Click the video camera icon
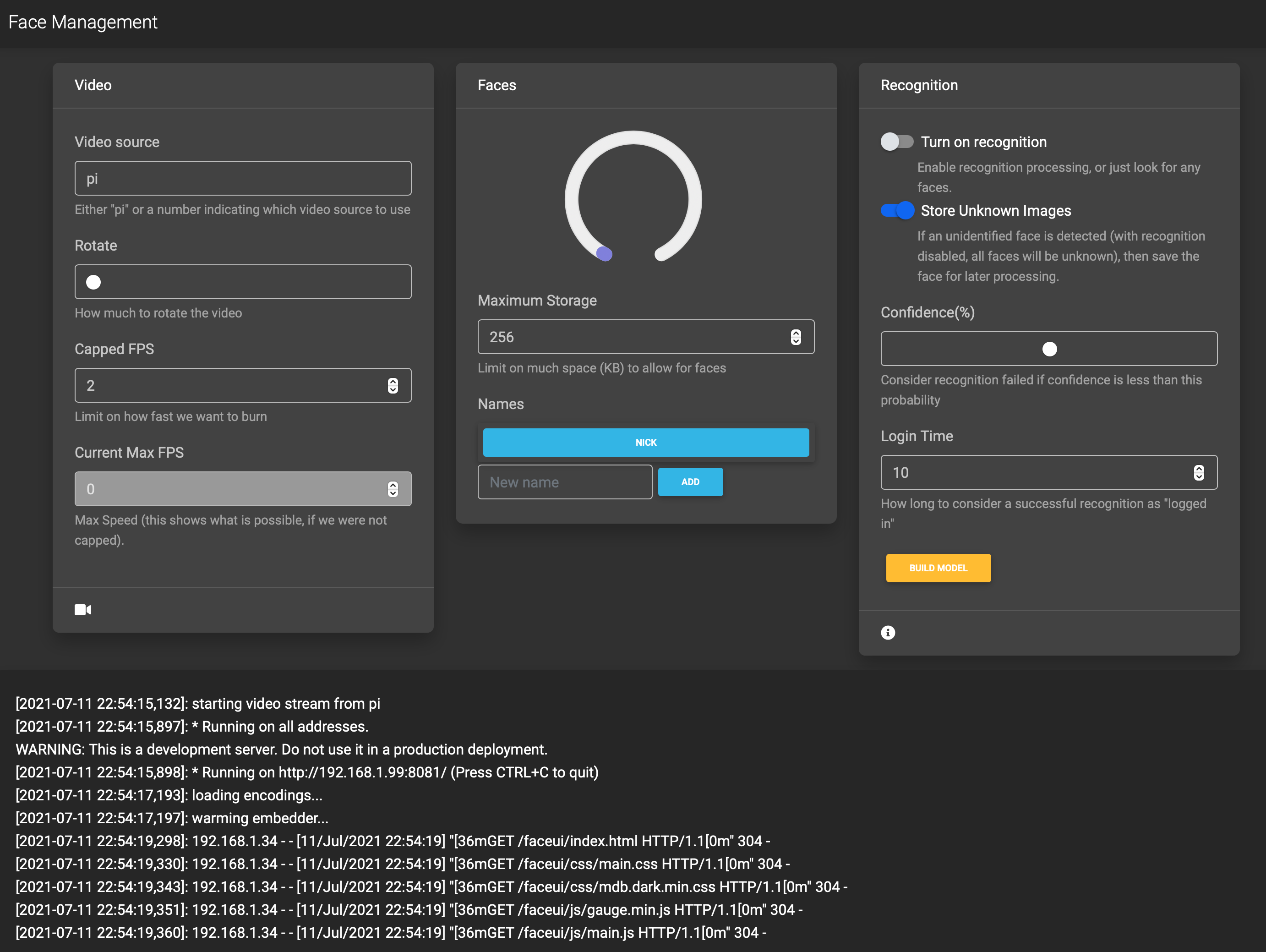Viewport: 1266px width, 952px height. point(83,610)
